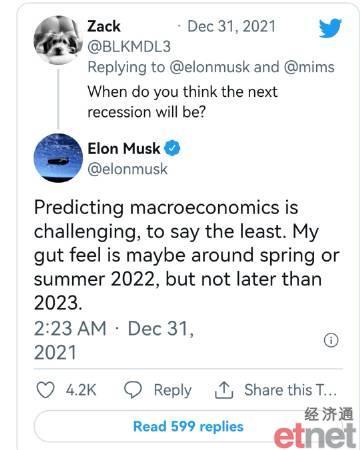Image resolution: width=360 pixels, height=450 pixels.
Task: Click the @BLKMDL3 handle
Action: [129, 47]
